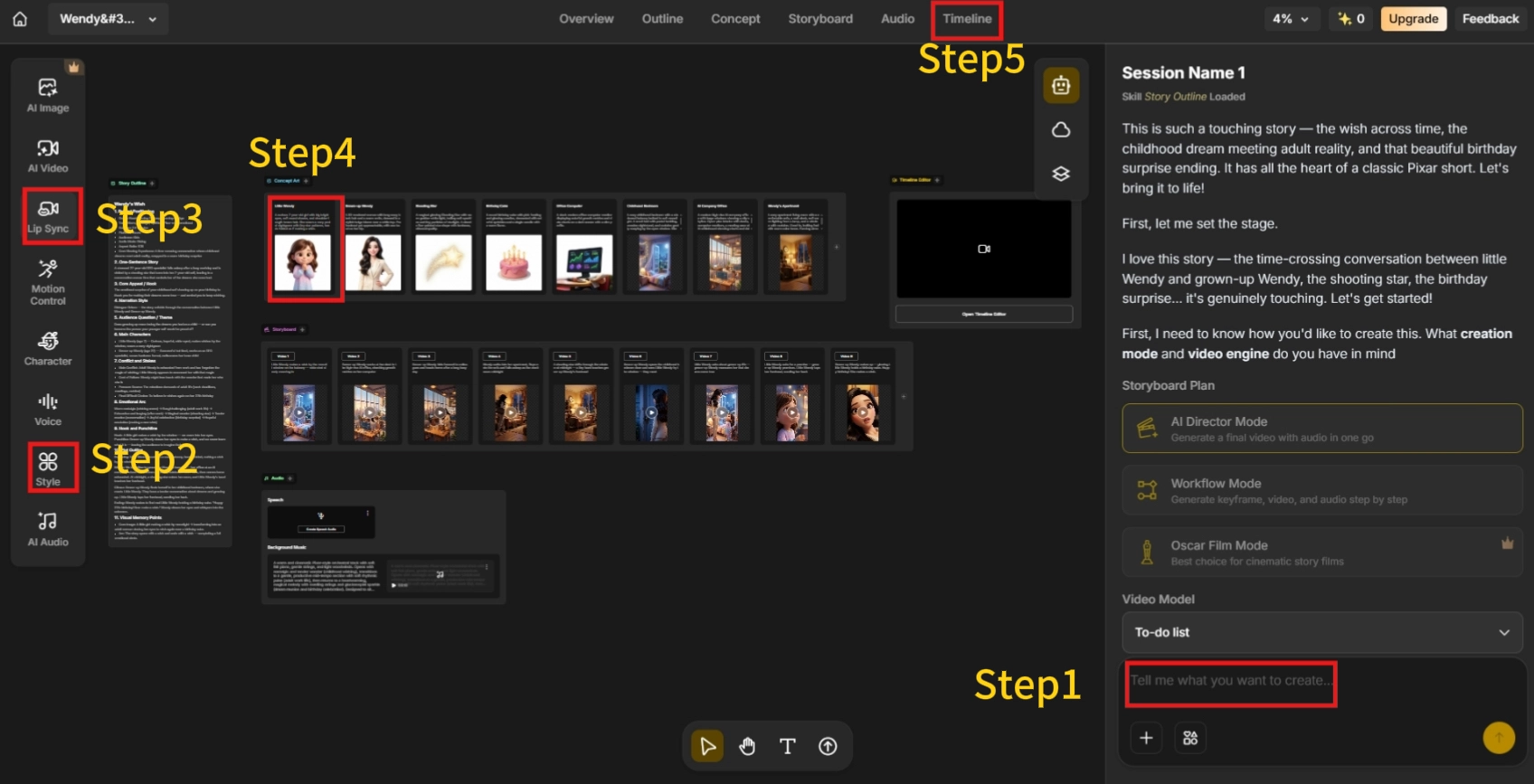Switch to the Storyboard tab

pyautogui.click(x=820, y=19)
